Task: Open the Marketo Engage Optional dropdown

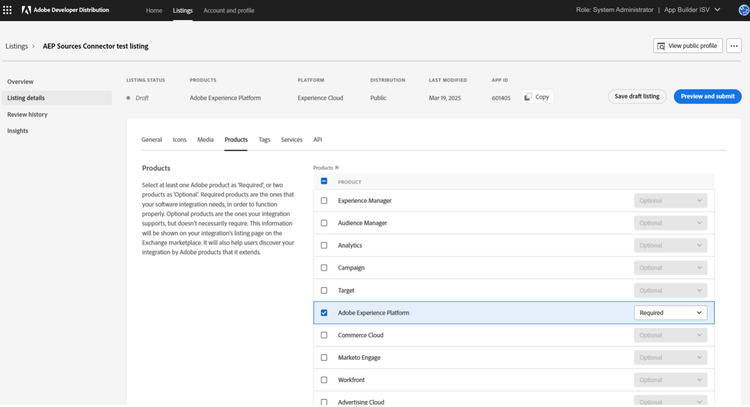Action: coord(670,358)
